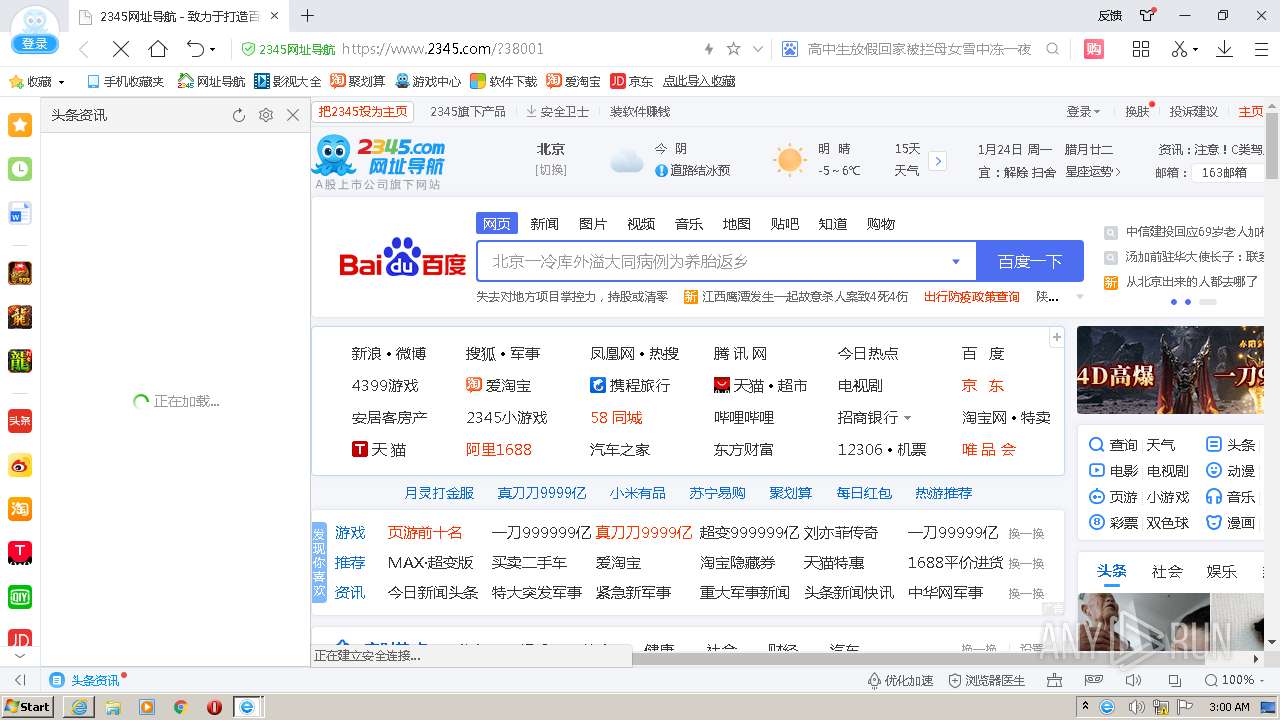Open the iQIYI icon in sidebar

click(x=20, y=596)
